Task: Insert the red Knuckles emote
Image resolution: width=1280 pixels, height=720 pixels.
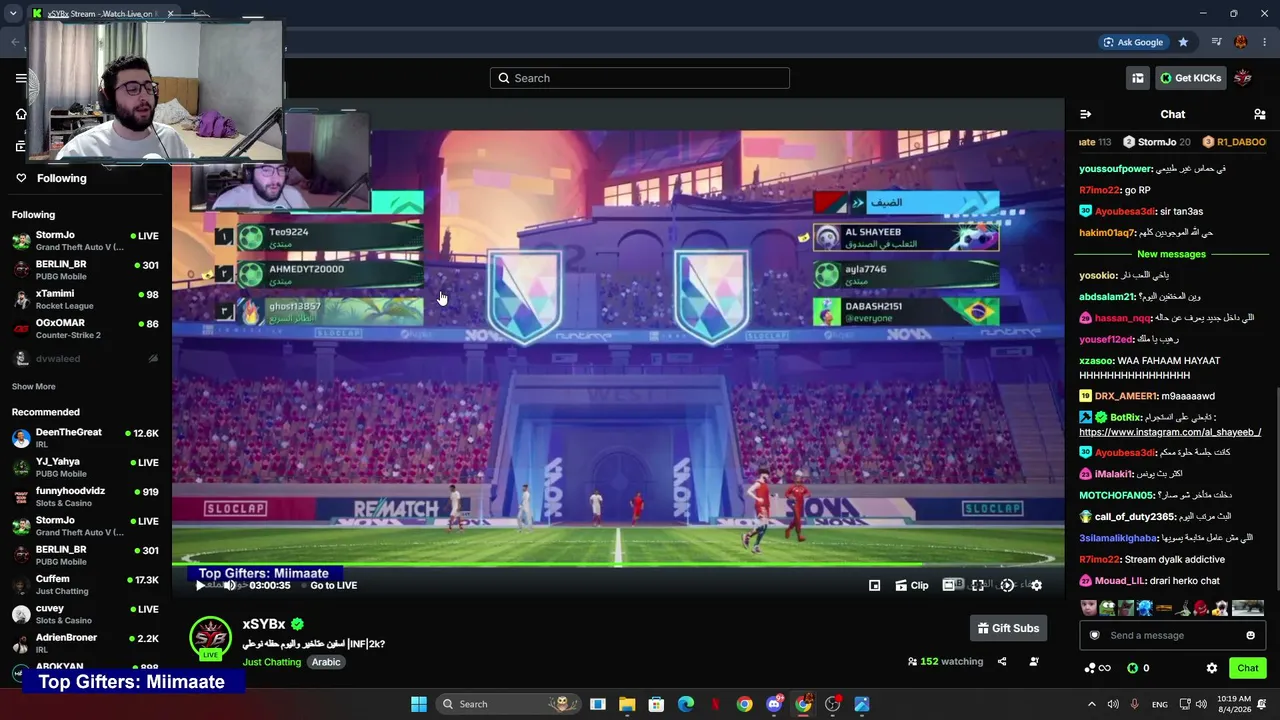Action: tap(1202, 608)
